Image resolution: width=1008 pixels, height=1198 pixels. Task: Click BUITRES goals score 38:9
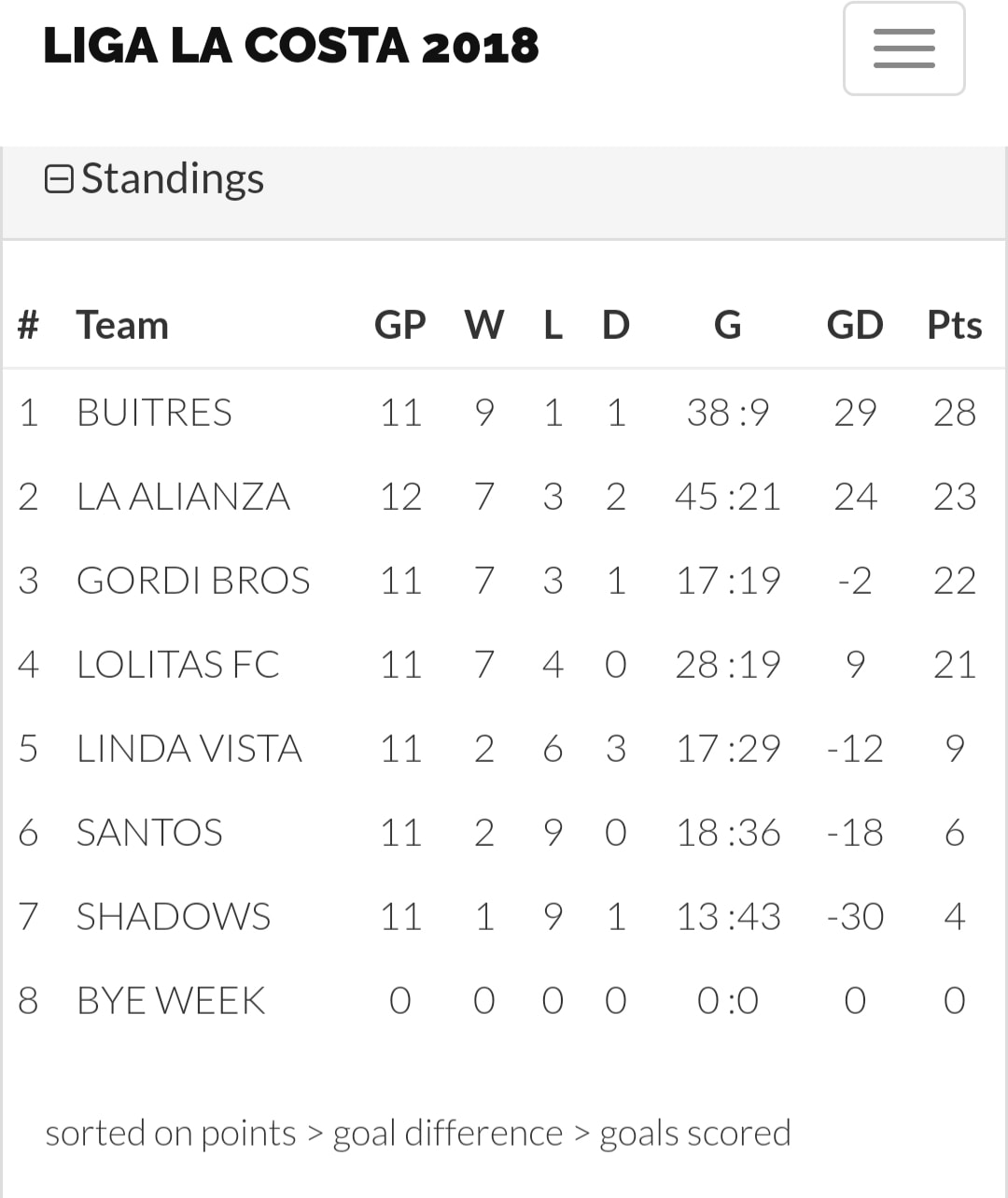tap(728, 412)
